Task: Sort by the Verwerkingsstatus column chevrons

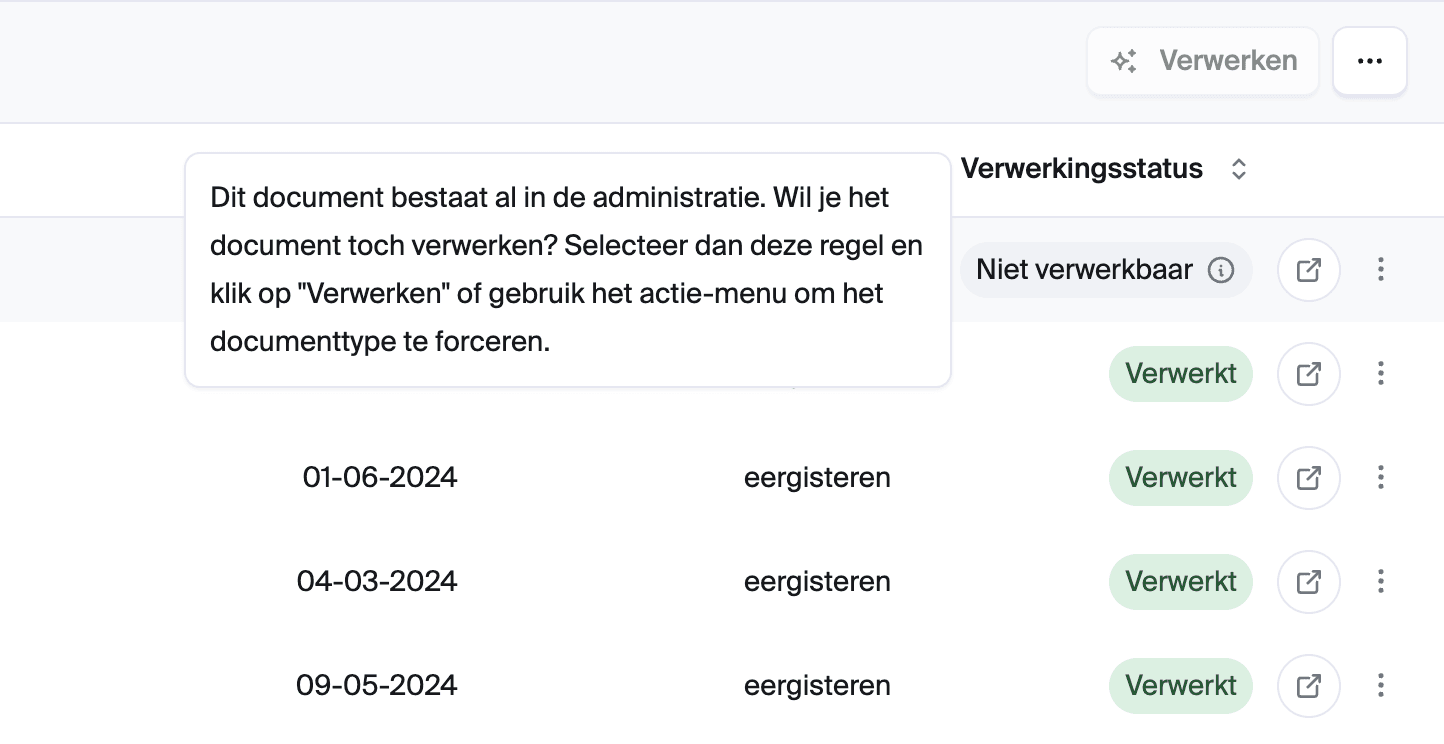Action: (1238, 169)
